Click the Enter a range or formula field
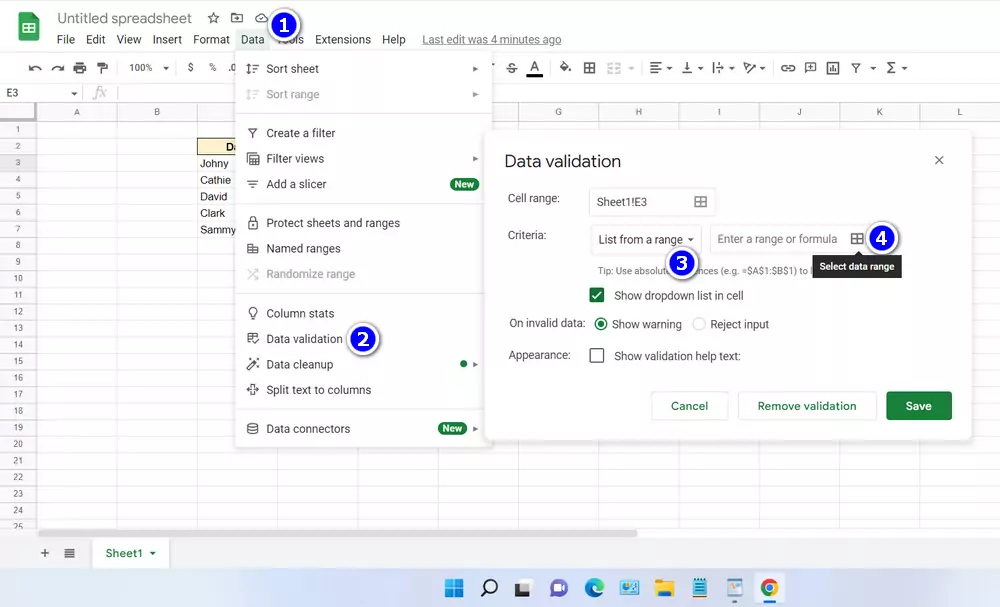 (x=779, y=239)
